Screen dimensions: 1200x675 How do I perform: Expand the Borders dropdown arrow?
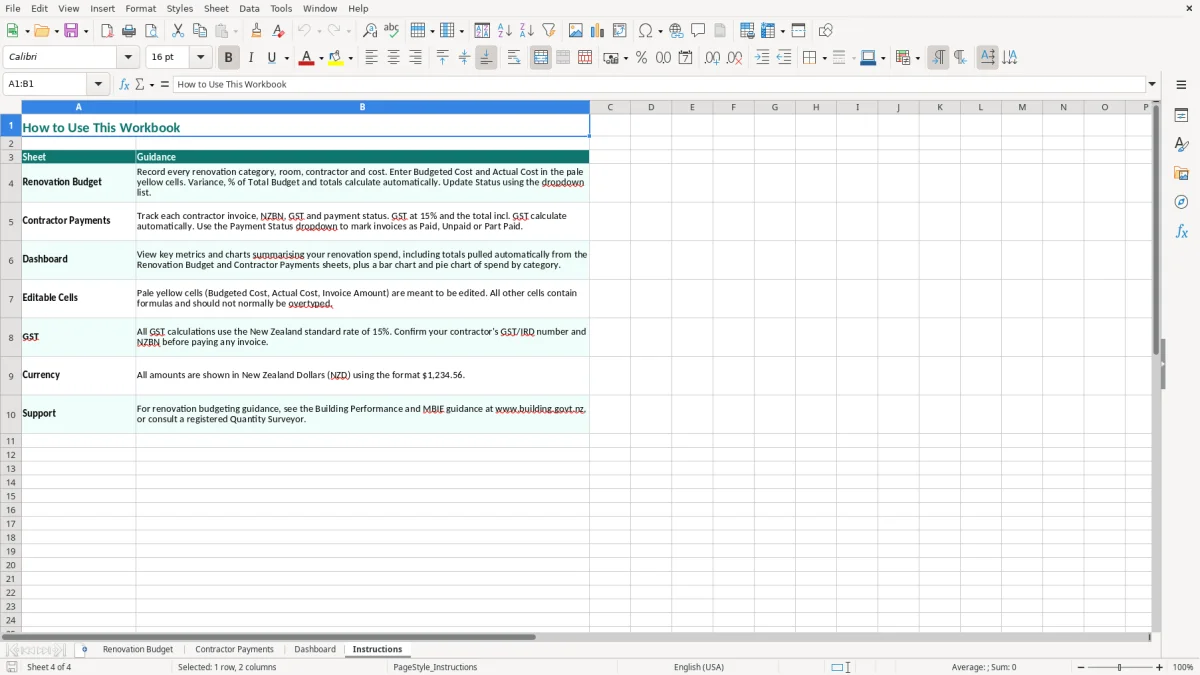click(x=823, y=58)
